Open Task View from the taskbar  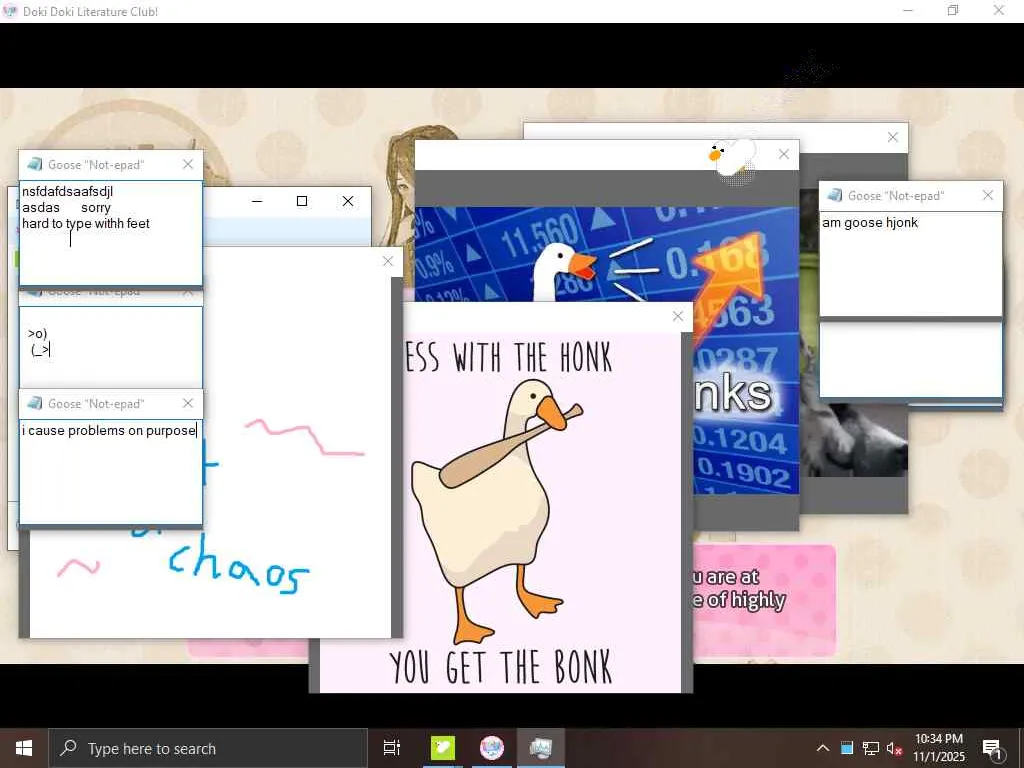(x=392, y=748)
